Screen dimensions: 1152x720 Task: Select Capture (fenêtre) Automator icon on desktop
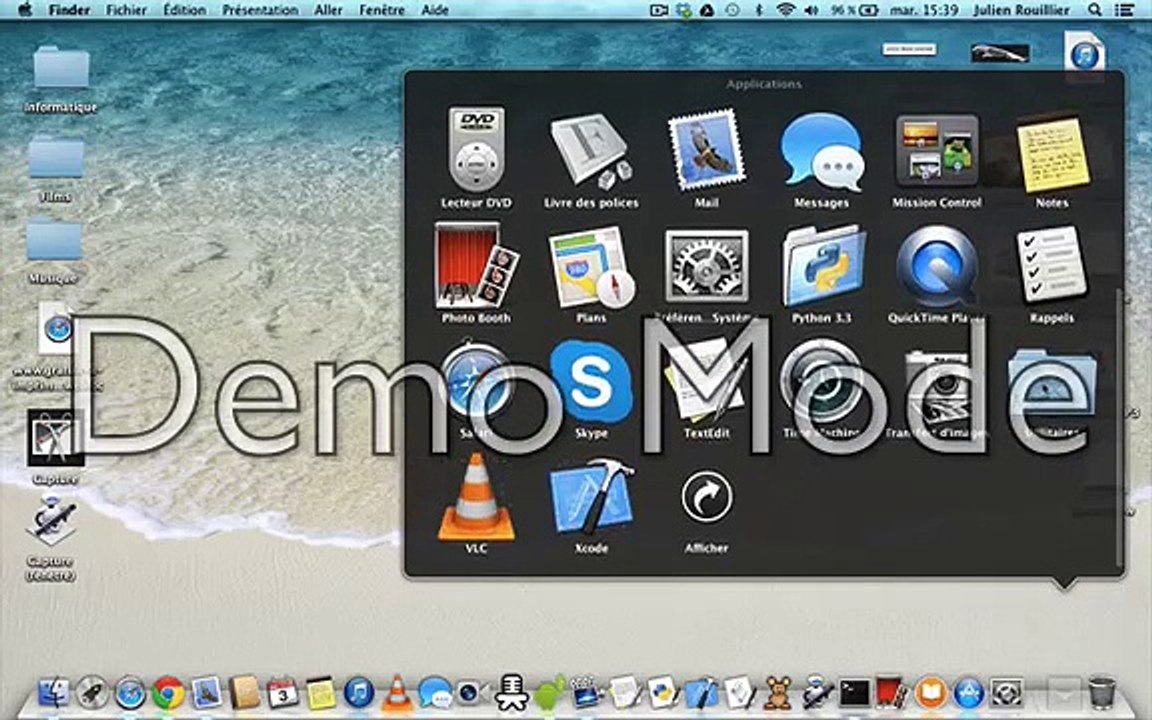tap(51, 522)
